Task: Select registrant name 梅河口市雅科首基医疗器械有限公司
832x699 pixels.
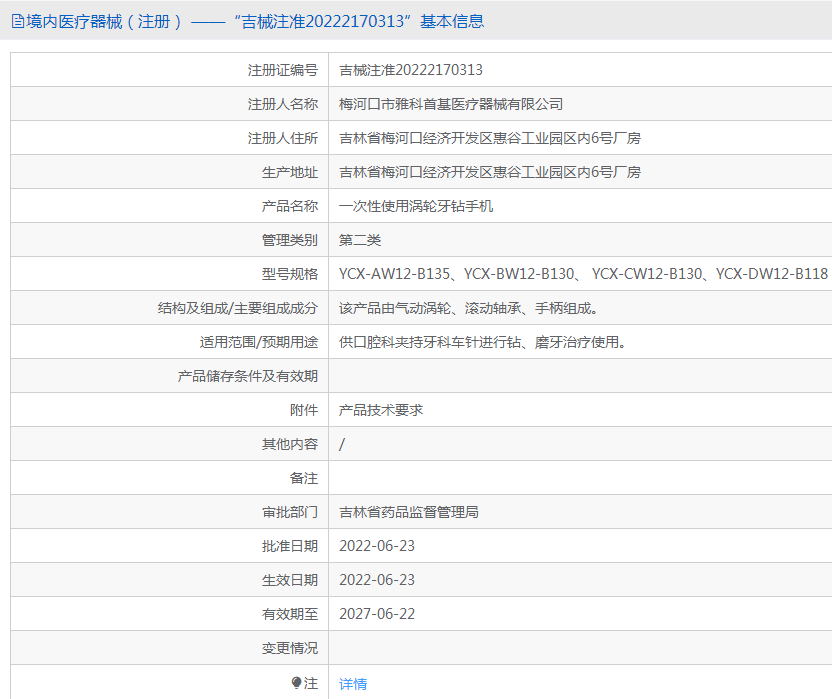Action: coord(451,104)
